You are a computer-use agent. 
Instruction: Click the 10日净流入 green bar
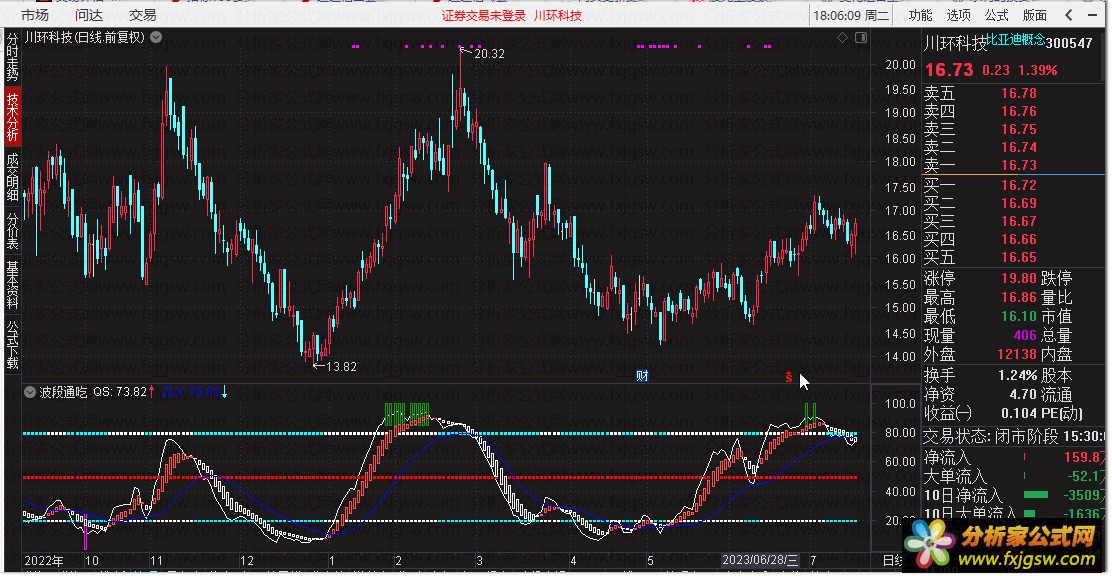click(1034, 494)
